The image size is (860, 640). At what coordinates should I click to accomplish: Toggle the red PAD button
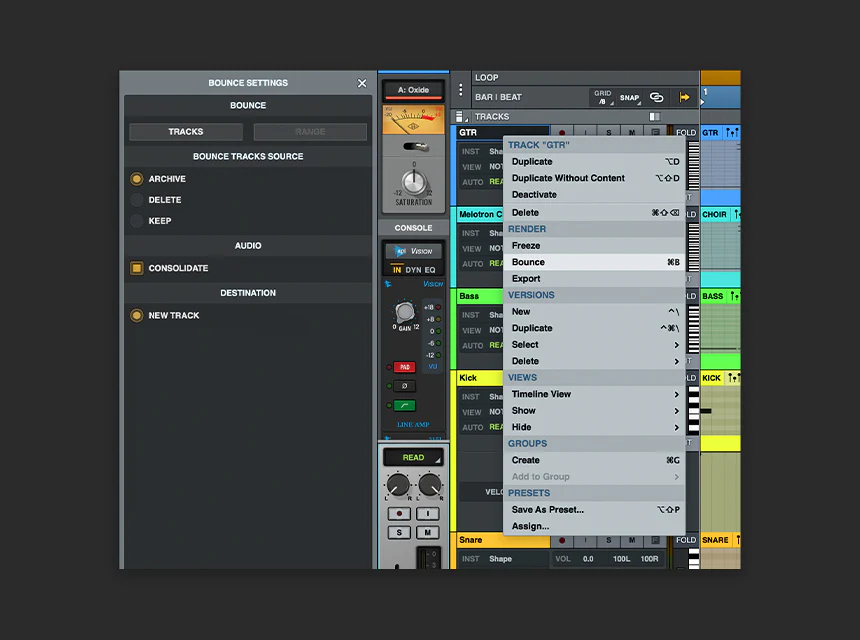click(x=405, y=367)
